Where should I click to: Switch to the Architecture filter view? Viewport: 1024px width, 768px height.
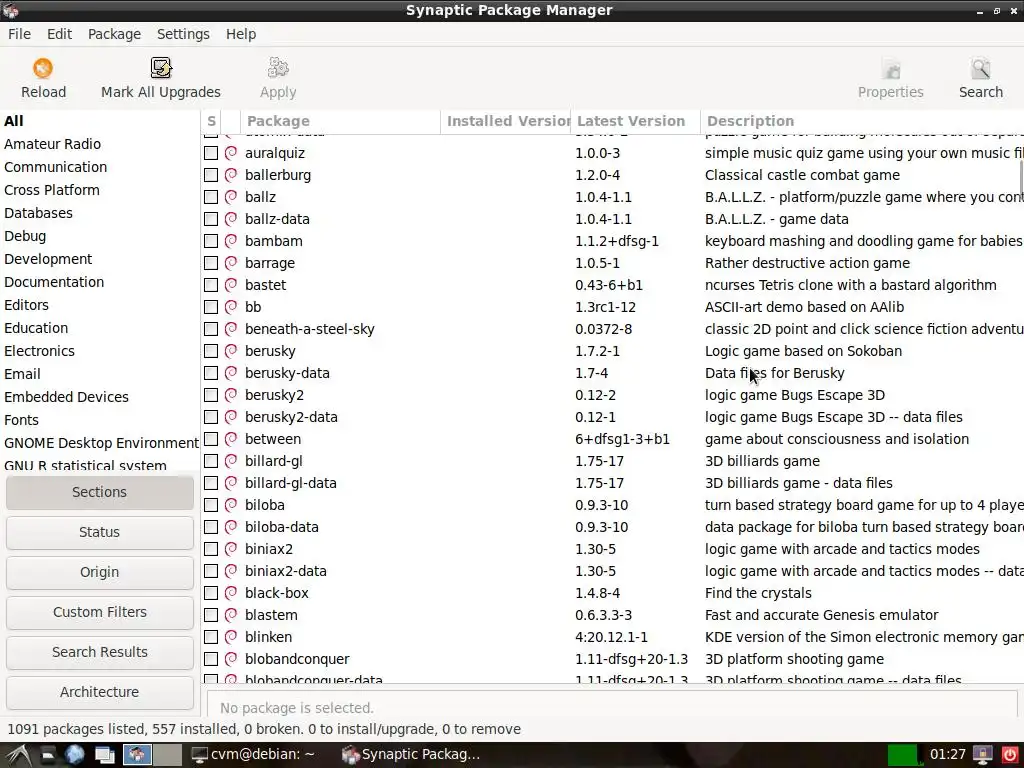point(99,692)
